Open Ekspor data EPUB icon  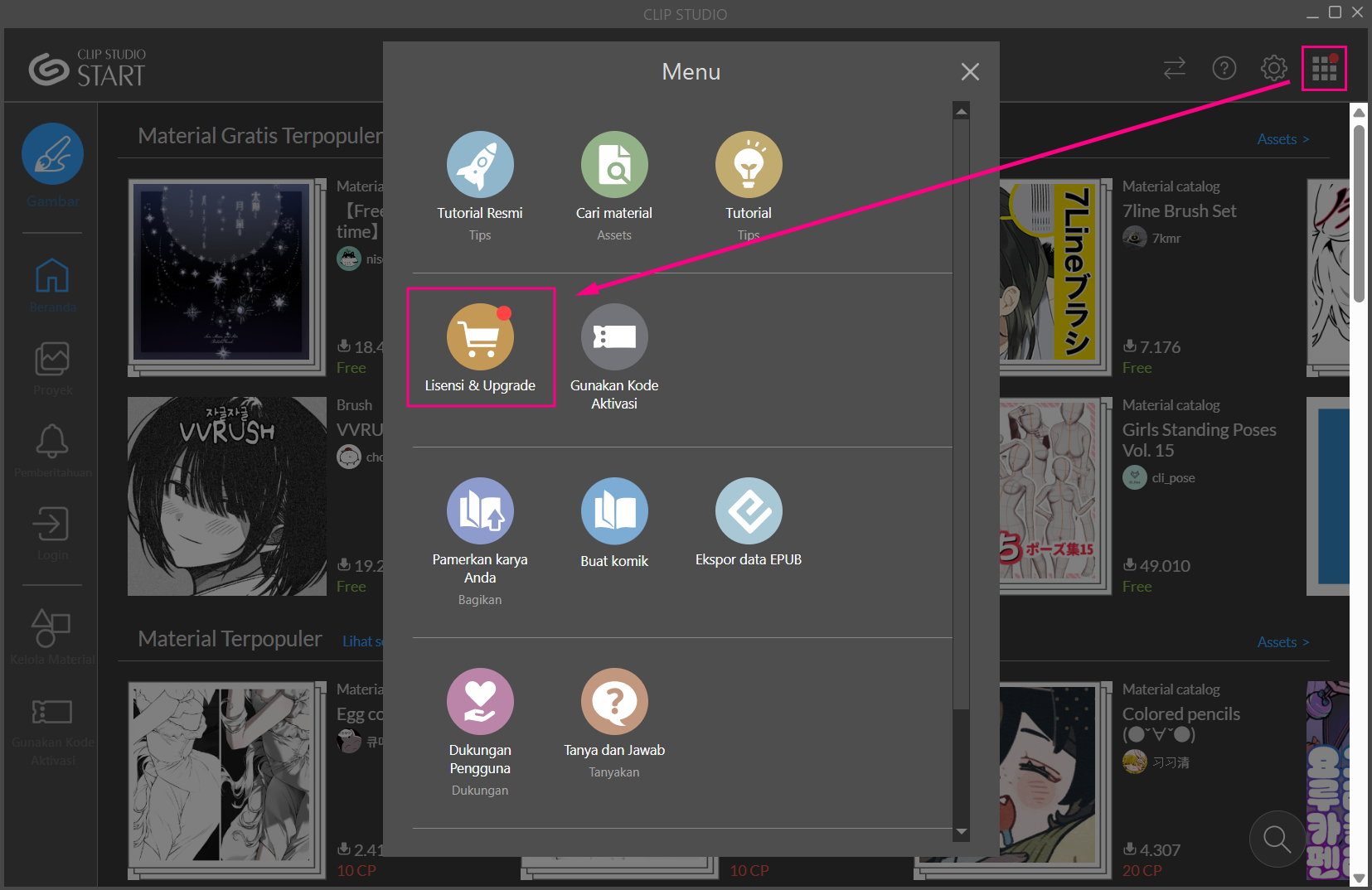(749, 511)
